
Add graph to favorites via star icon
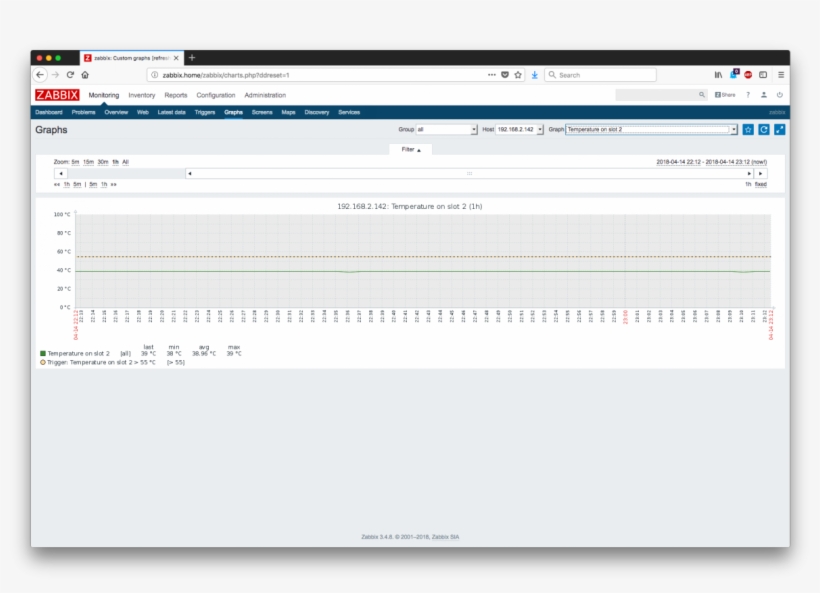[x=748, y=130]
